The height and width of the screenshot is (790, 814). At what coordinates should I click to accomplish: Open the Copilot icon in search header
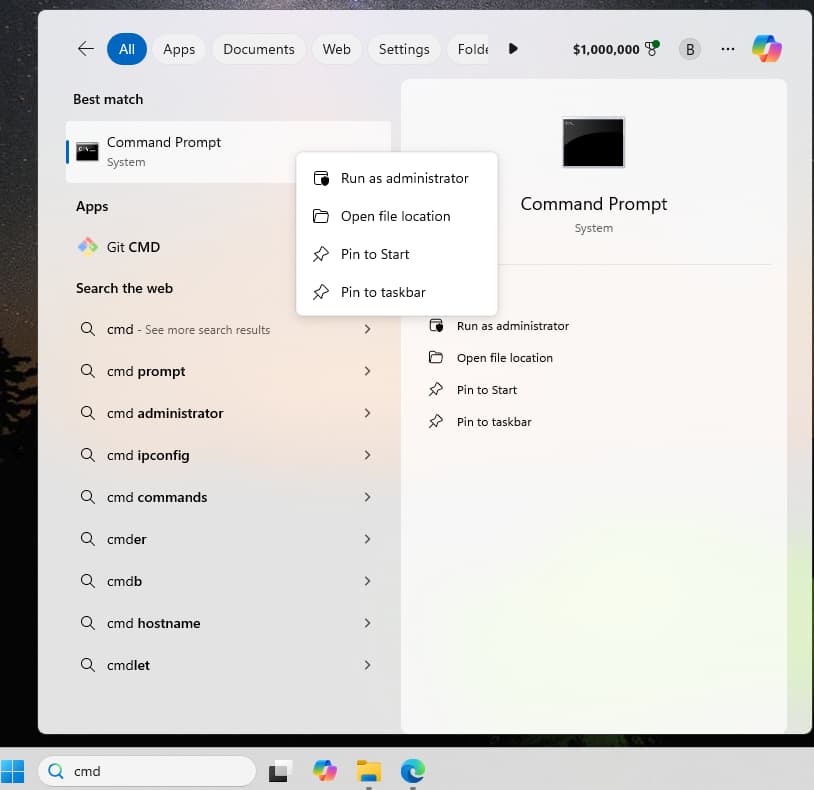(767, 49)
